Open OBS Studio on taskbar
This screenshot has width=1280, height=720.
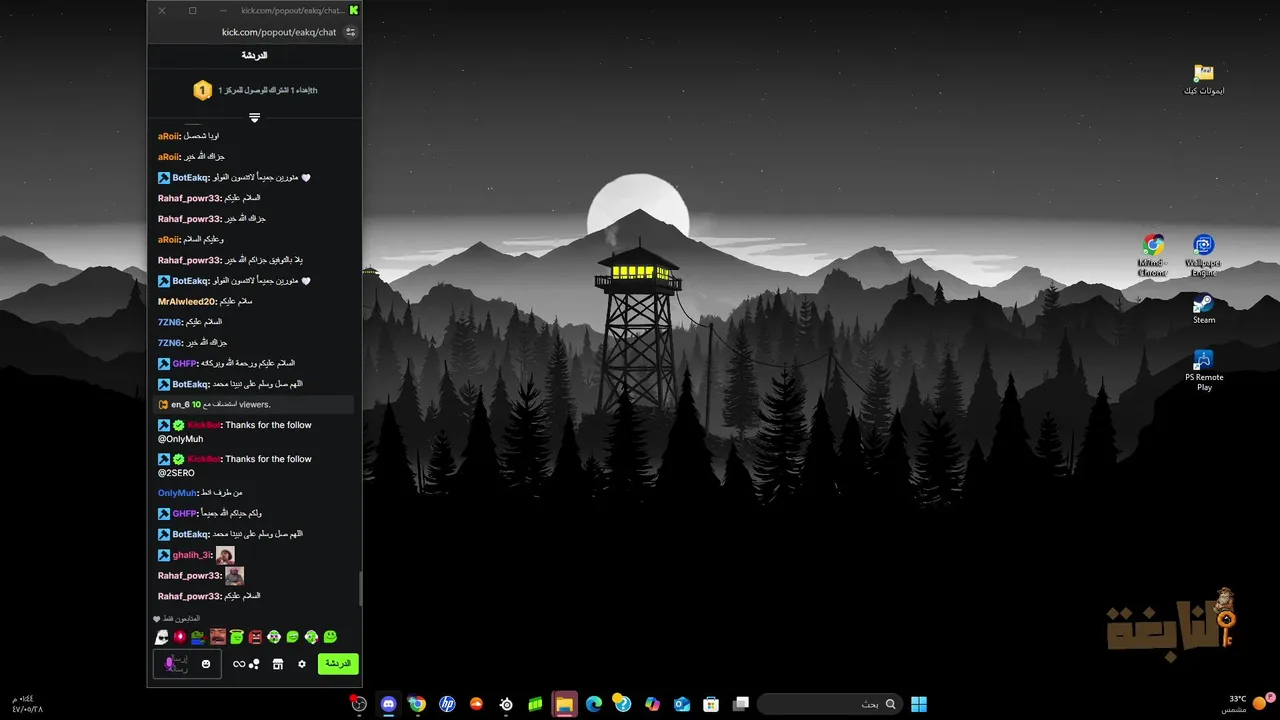coord(358,704)
